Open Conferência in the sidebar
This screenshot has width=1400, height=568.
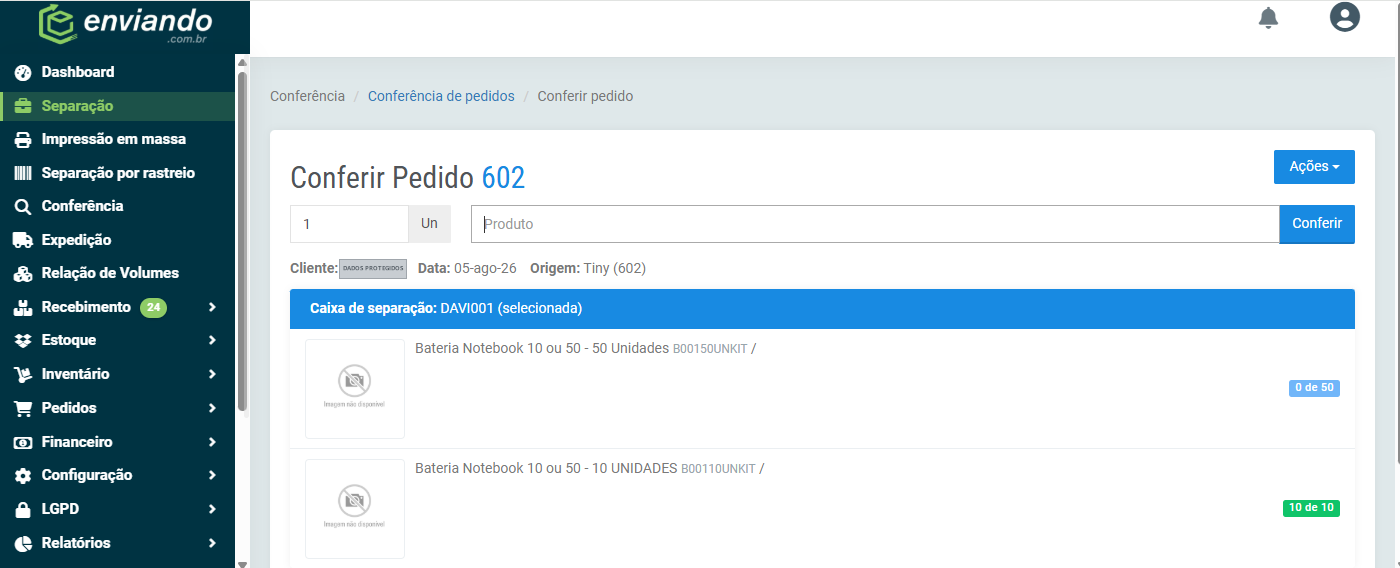(117, 206)
